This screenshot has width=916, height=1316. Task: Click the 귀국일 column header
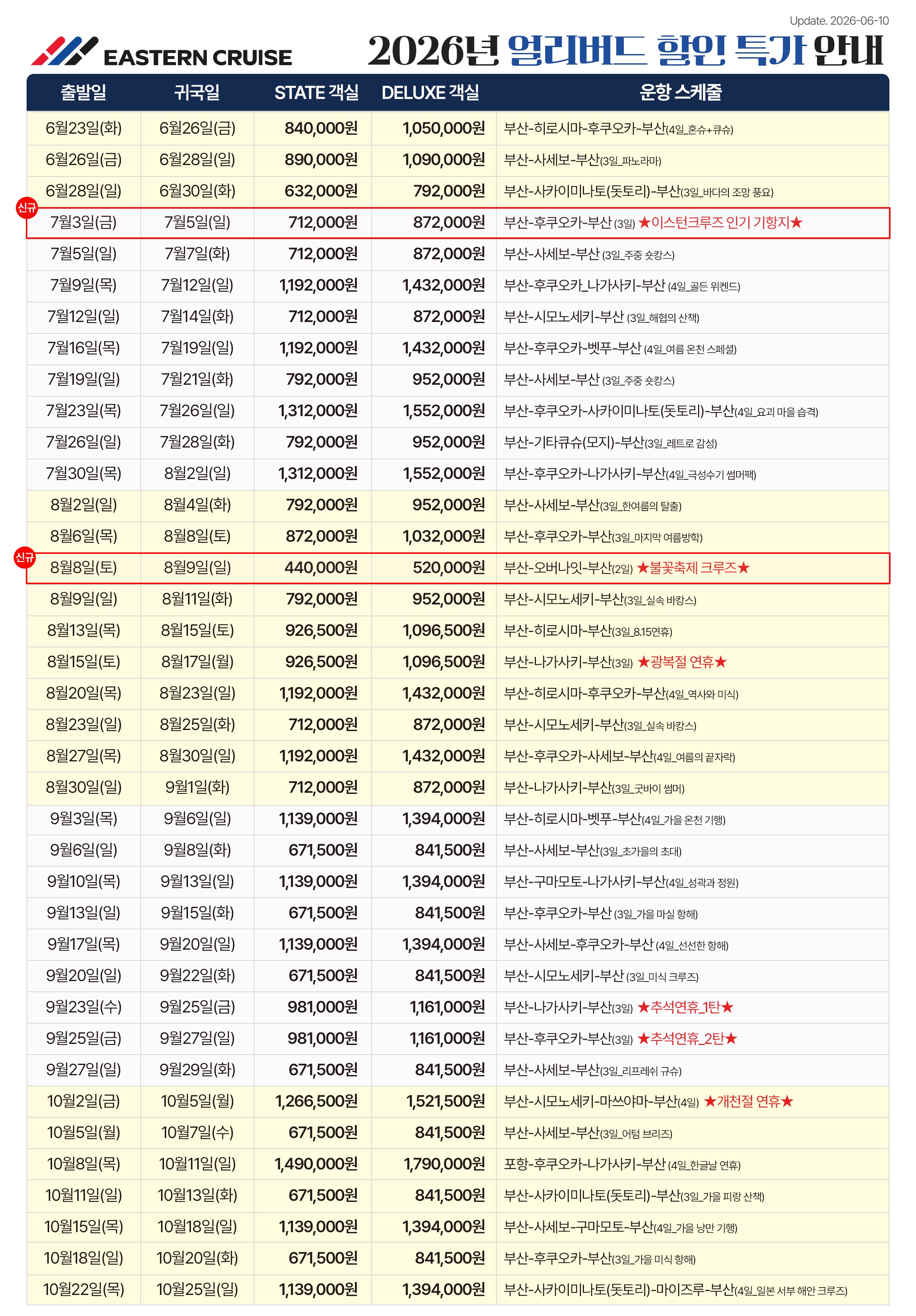[x=197, y=93]
